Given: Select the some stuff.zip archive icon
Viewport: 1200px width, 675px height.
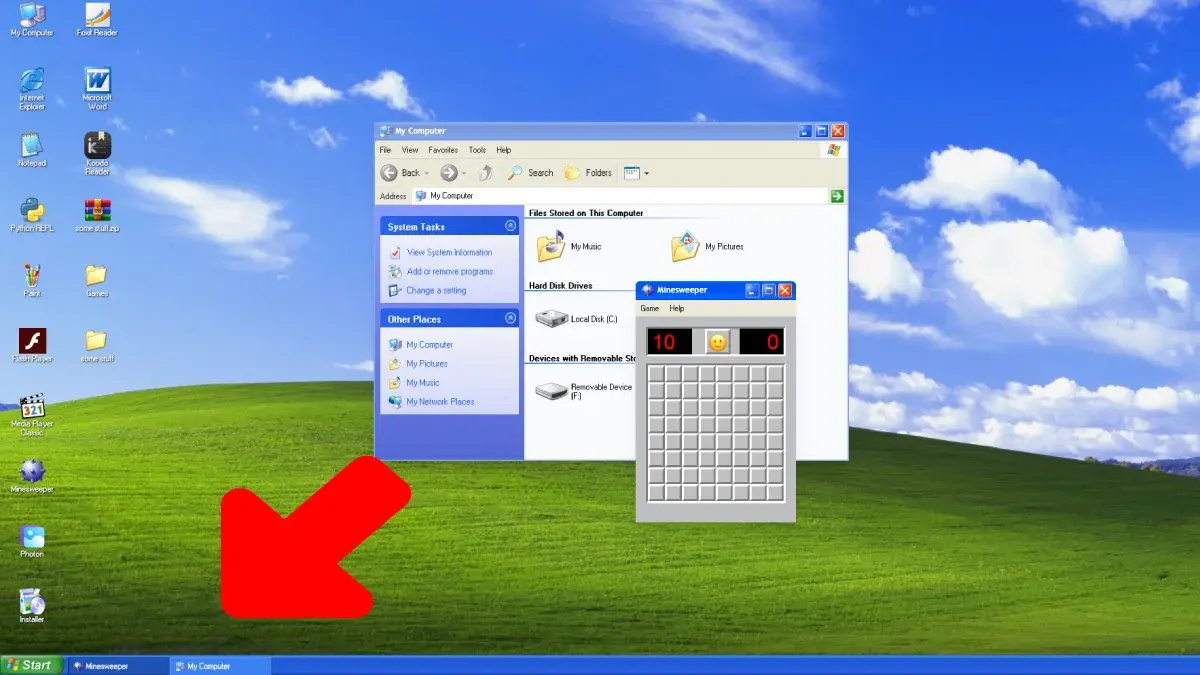Looking at the screenshot, I should [97, 215].
